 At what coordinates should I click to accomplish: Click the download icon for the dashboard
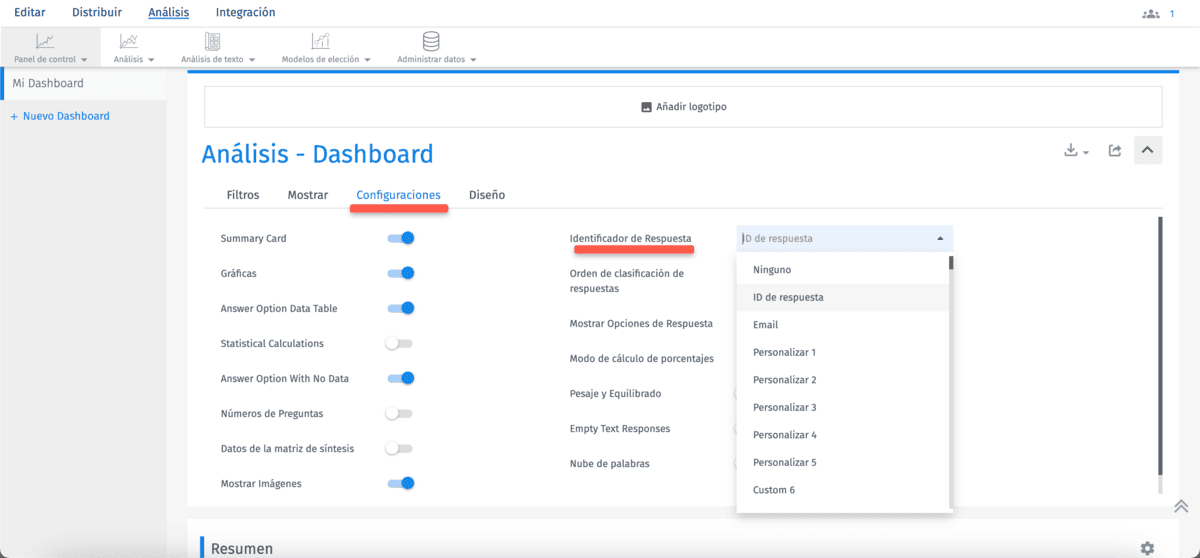click(1071, 151)
